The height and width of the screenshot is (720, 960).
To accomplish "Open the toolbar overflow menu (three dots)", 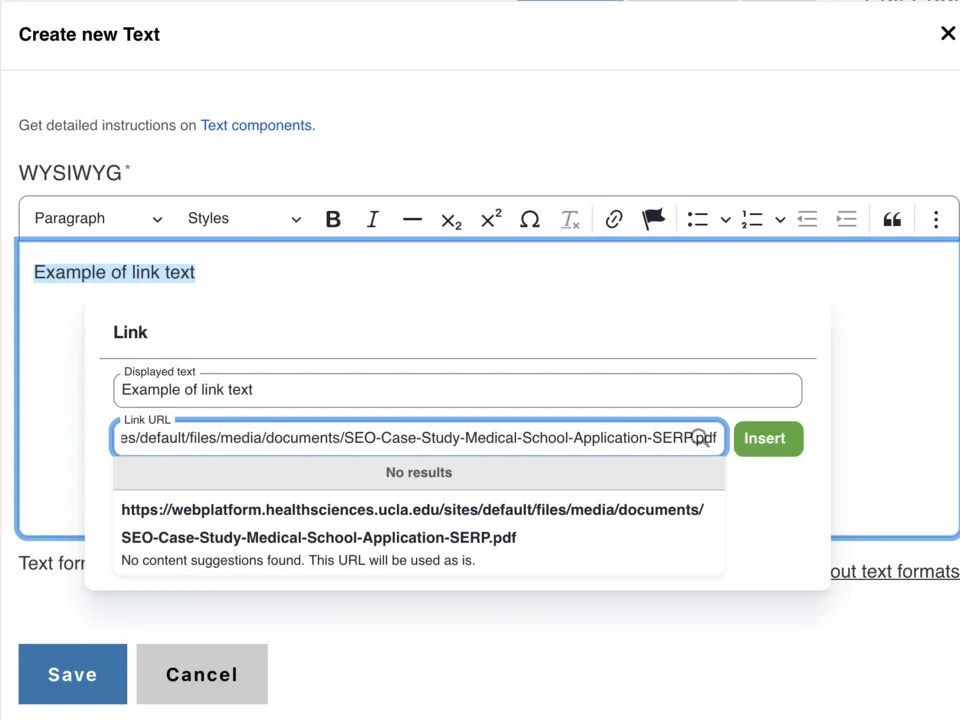I will [935, 219].
